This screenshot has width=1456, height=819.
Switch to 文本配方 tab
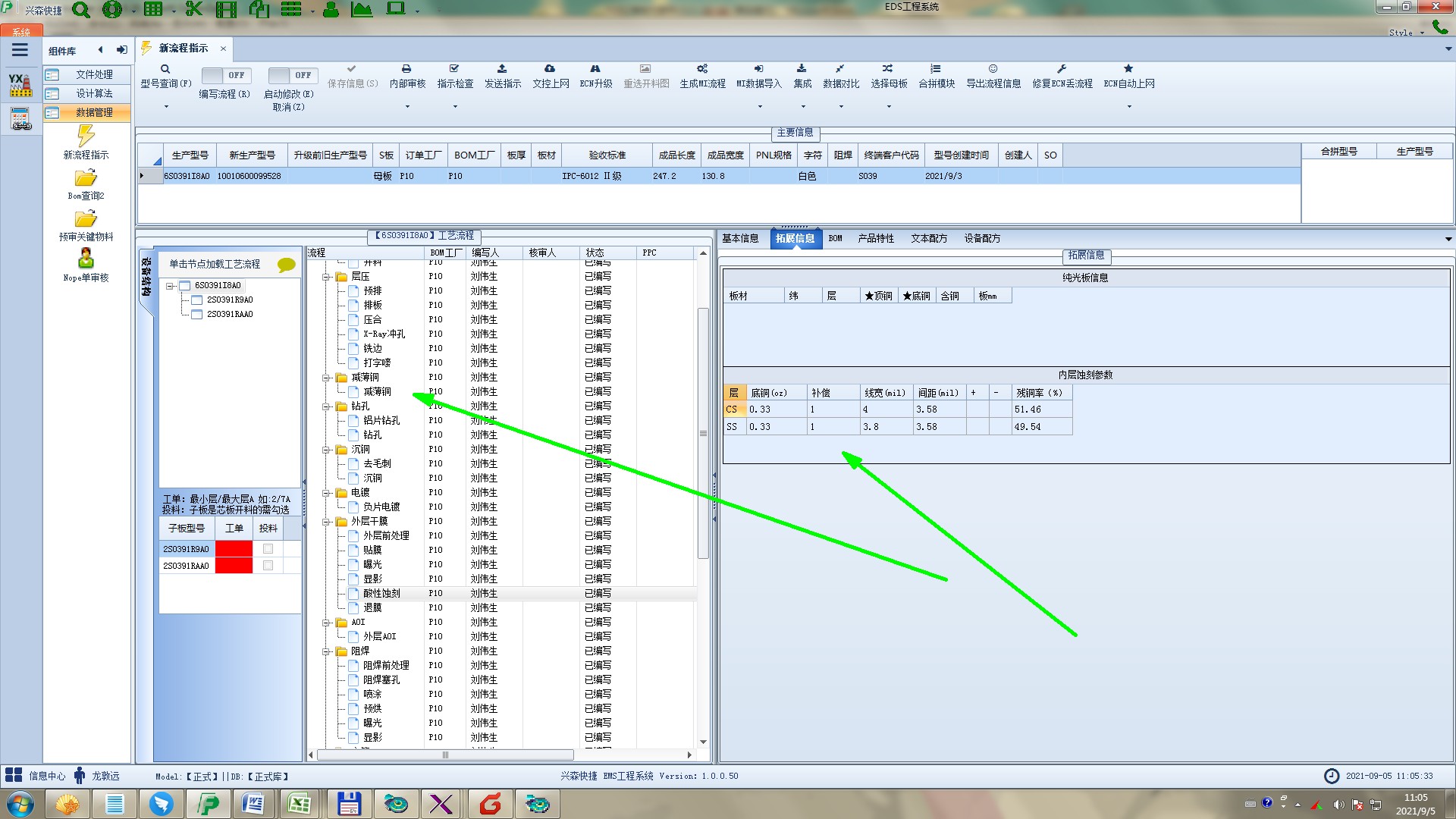[x=929, y=238]
